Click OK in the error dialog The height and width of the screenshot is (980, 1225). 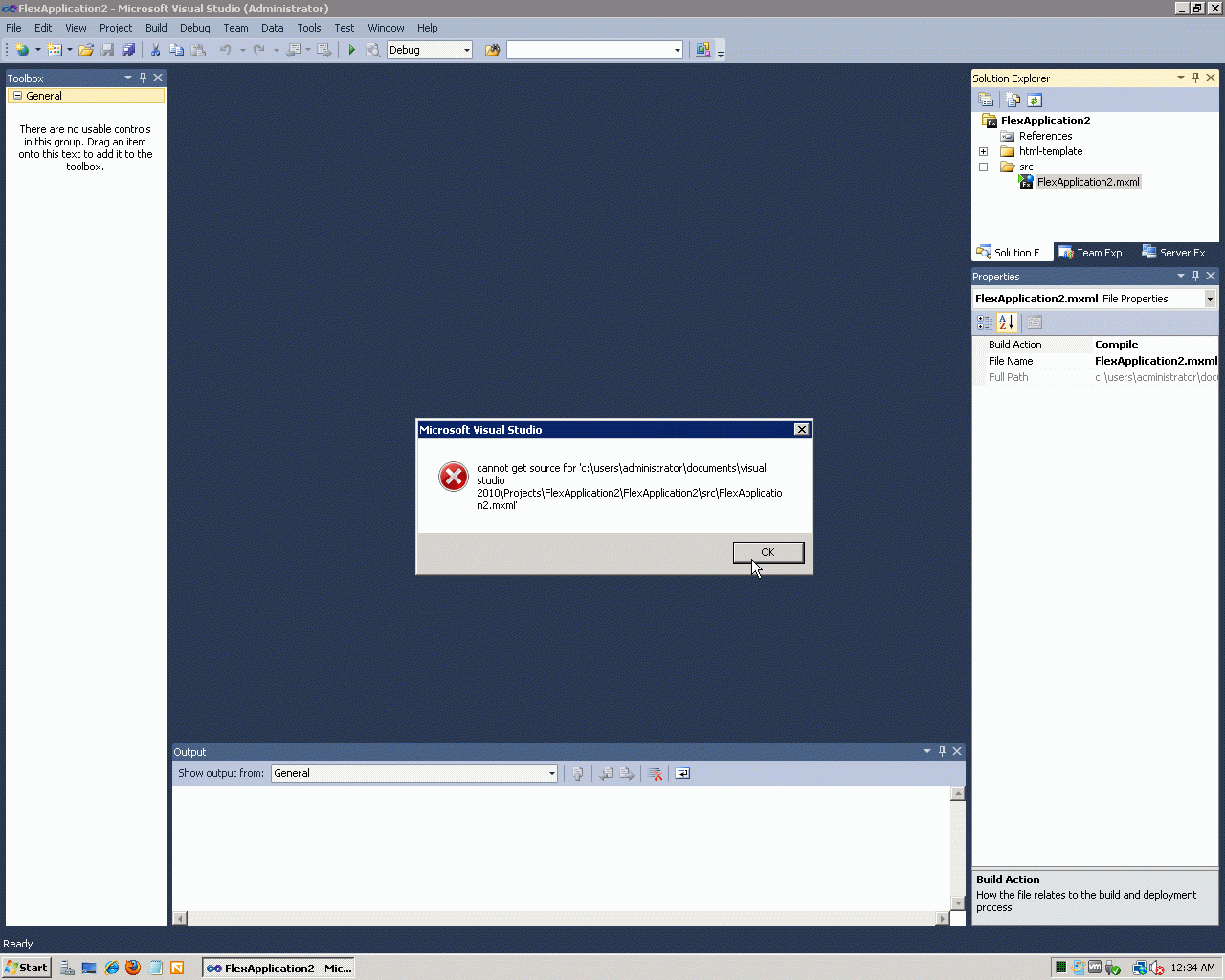(768, 552)
